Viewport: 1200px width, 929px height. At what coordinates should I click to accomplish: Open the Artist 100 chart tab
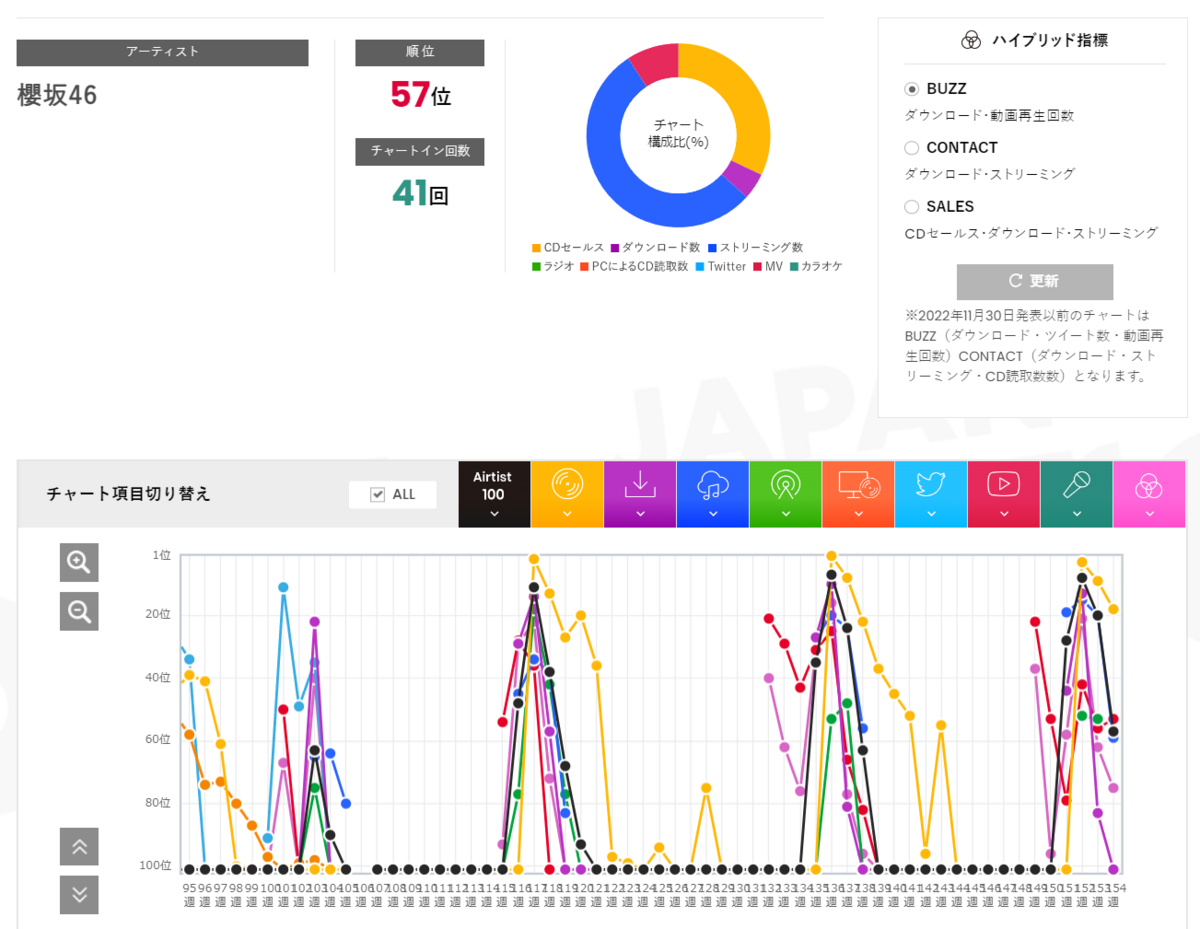494,494
